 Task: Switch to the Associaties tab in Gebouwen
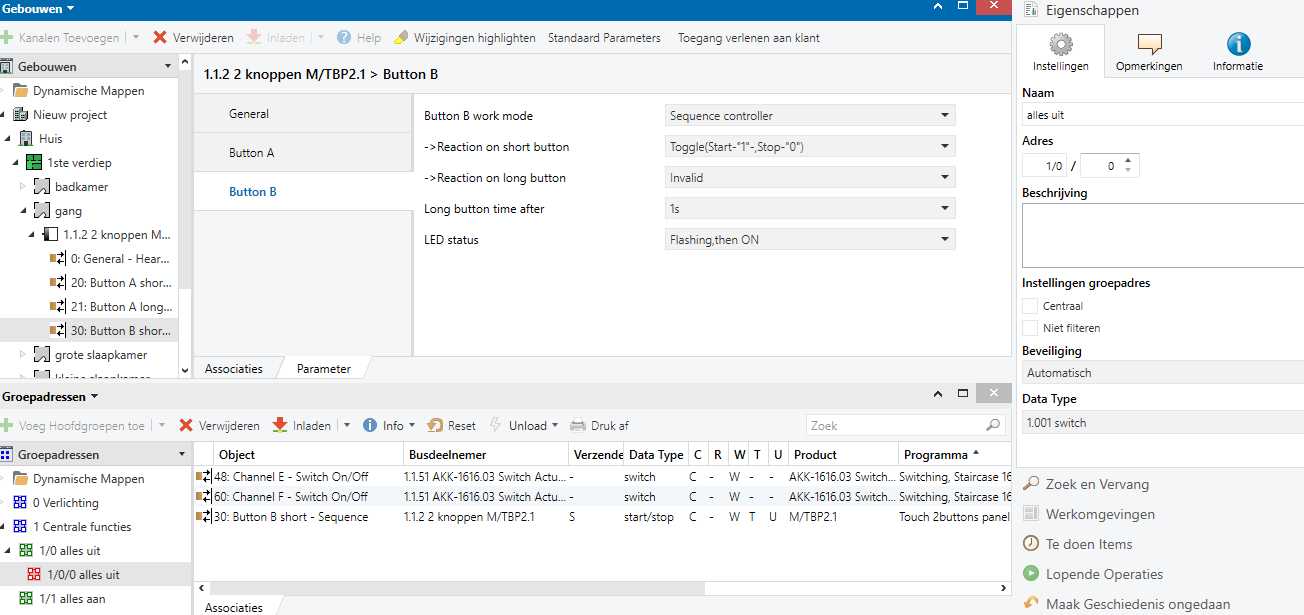(x=234, y=369)
